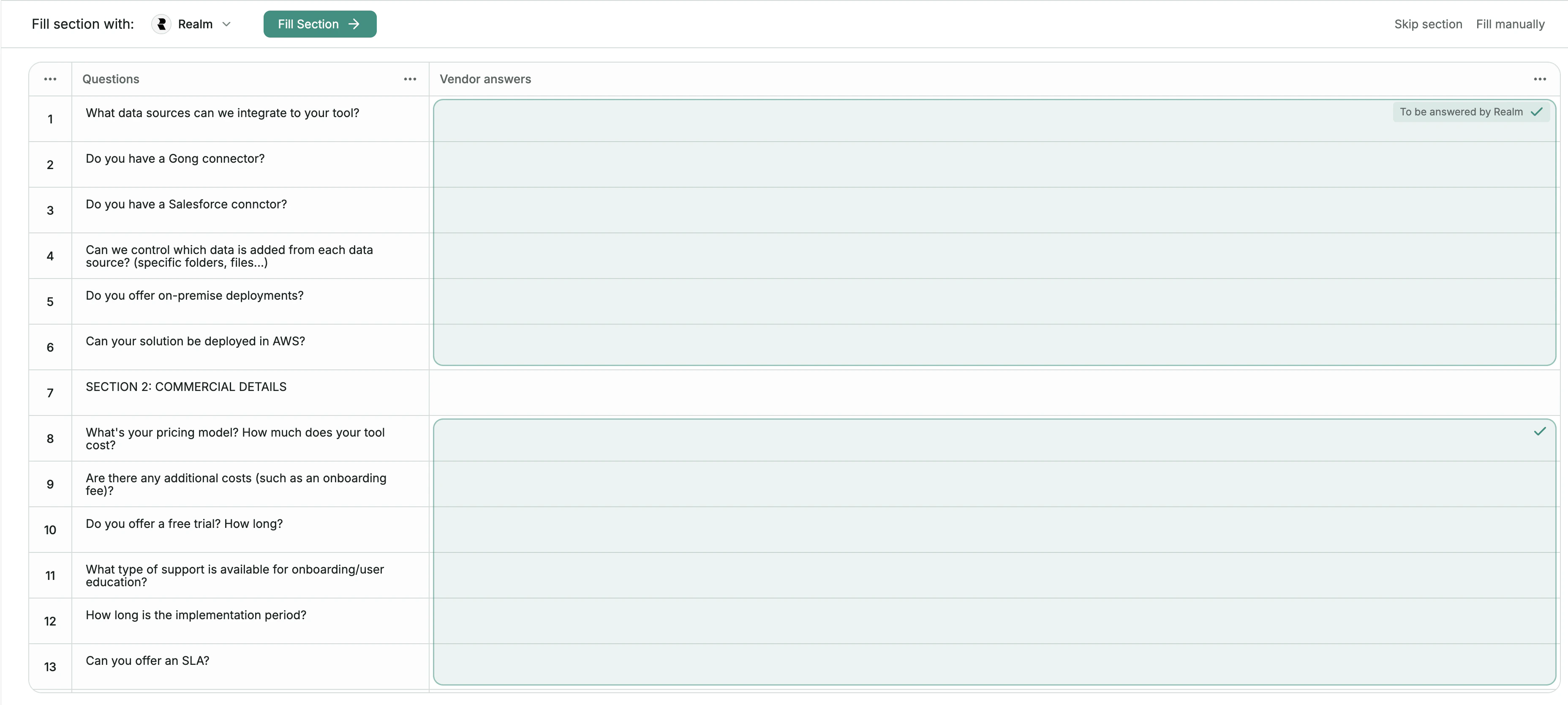Open the Vendor answers column options menu
Image resolution: width=1568 pixels, height=705 pixels.
click(1539, 79)
